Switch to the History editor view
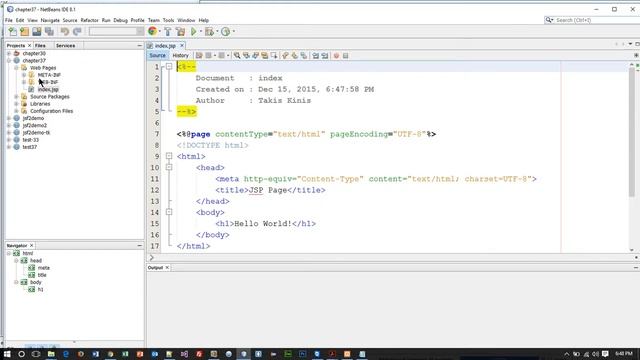This screenshot has height=360, width=640. point(180,56)
